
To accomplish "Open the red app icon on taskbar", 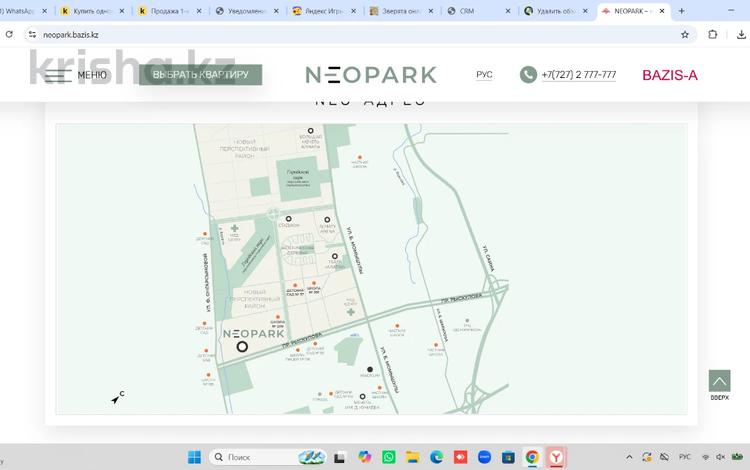I will click(x=460, y=457).
